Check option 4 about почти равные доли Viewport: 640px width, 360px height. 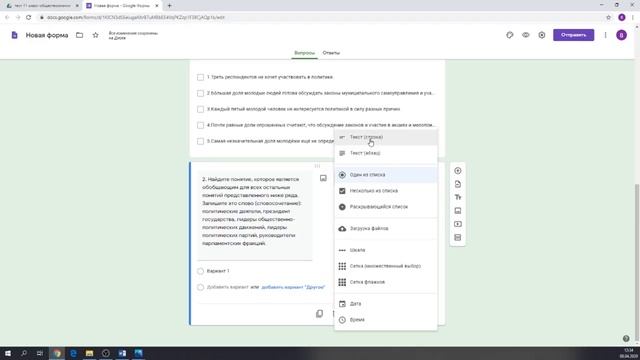200,125
